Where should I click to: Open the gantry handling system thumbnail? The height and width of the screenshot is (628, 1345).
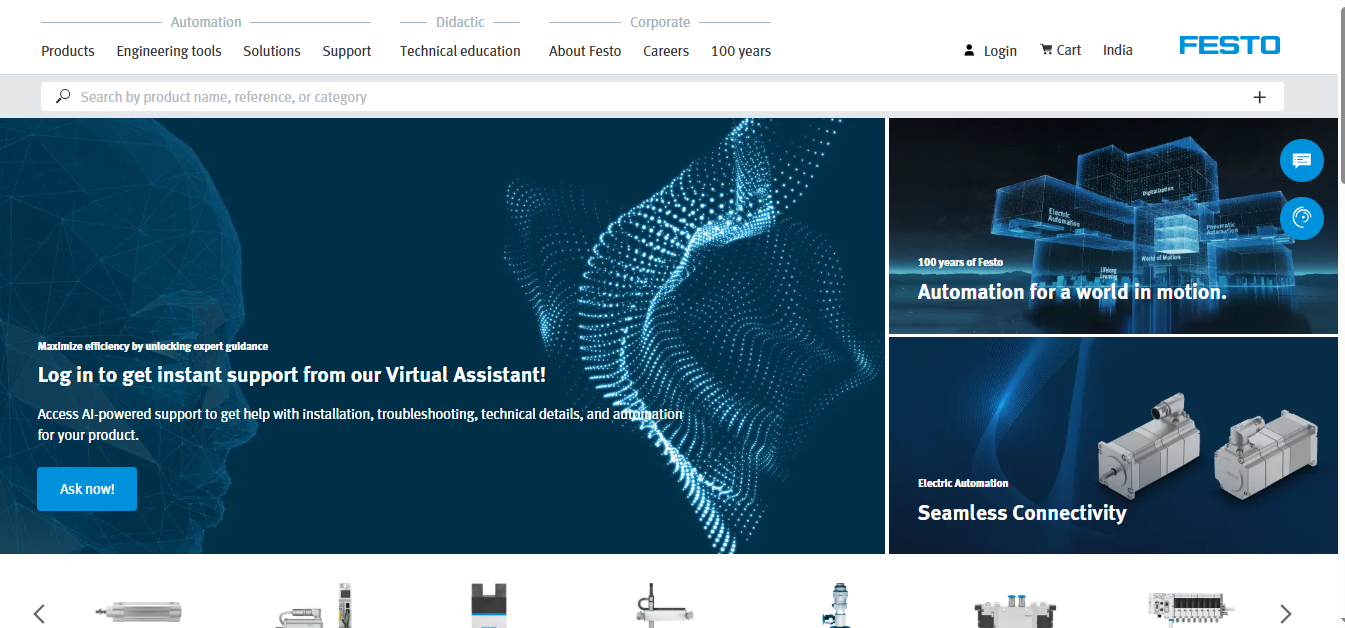point(665,606)
